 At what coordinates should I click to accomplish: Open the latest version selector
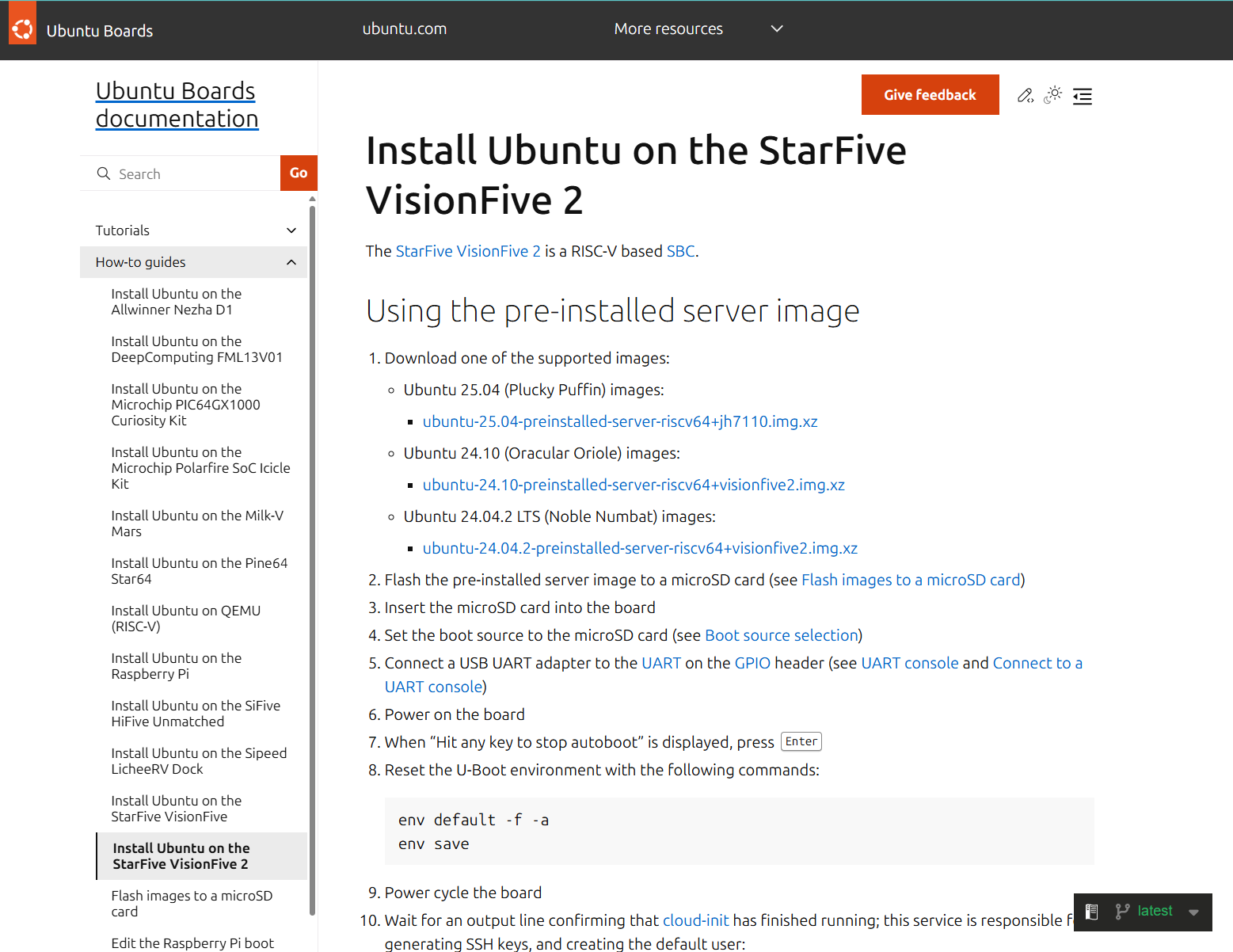click(x=1143, y=912)
